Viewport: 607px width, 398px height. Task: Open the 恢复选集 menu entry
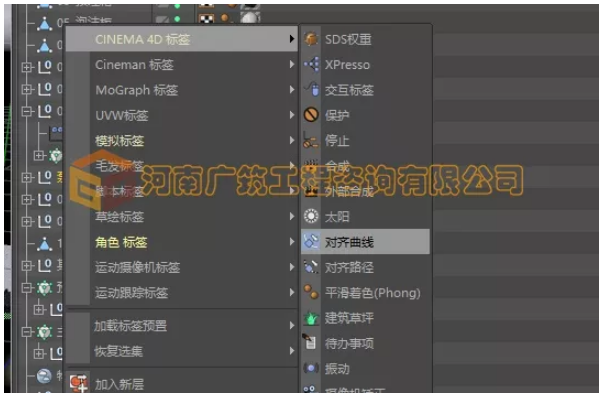point(182,351)
